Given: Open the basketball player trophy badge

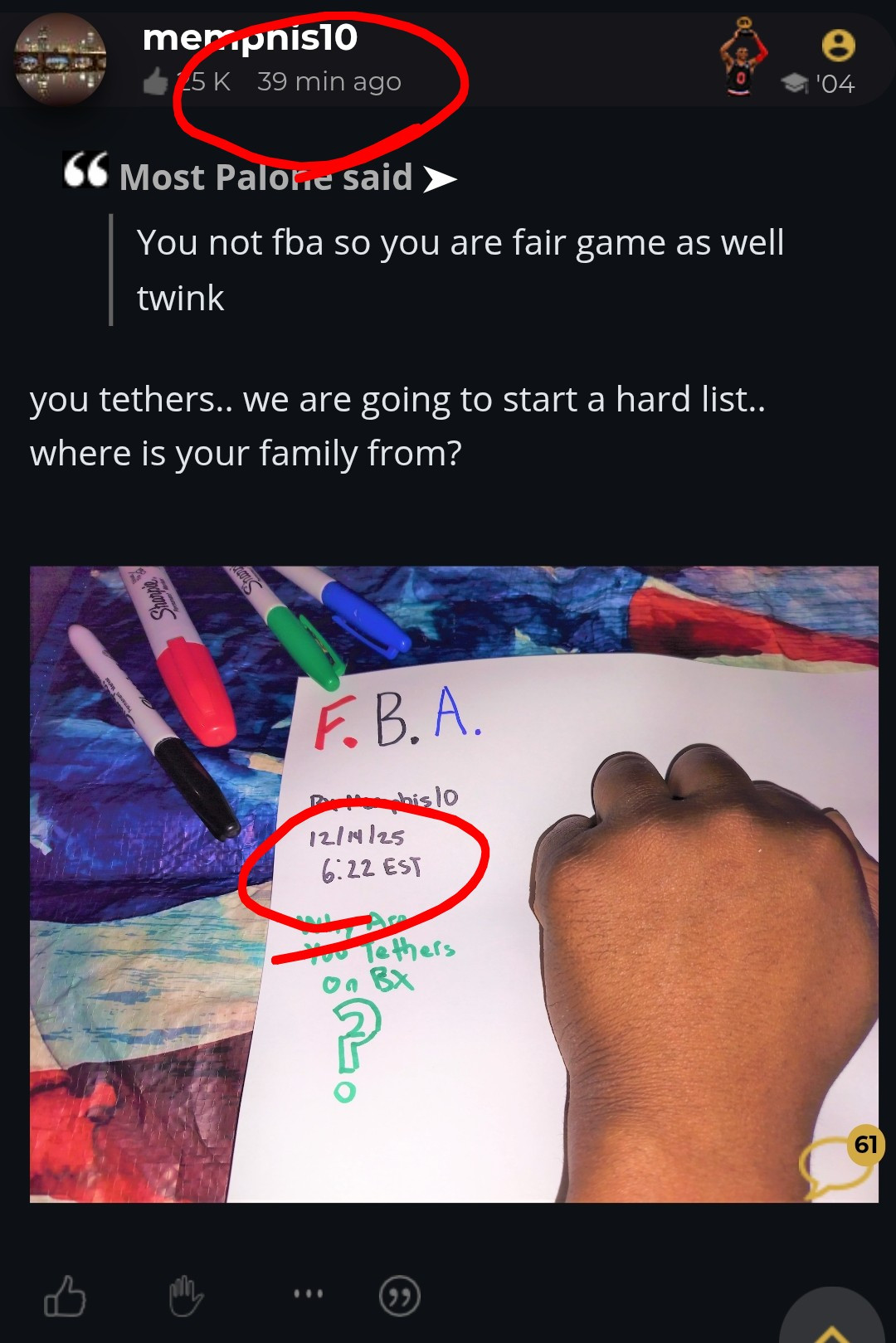Looking at the screenshot, I should (742, 56).
